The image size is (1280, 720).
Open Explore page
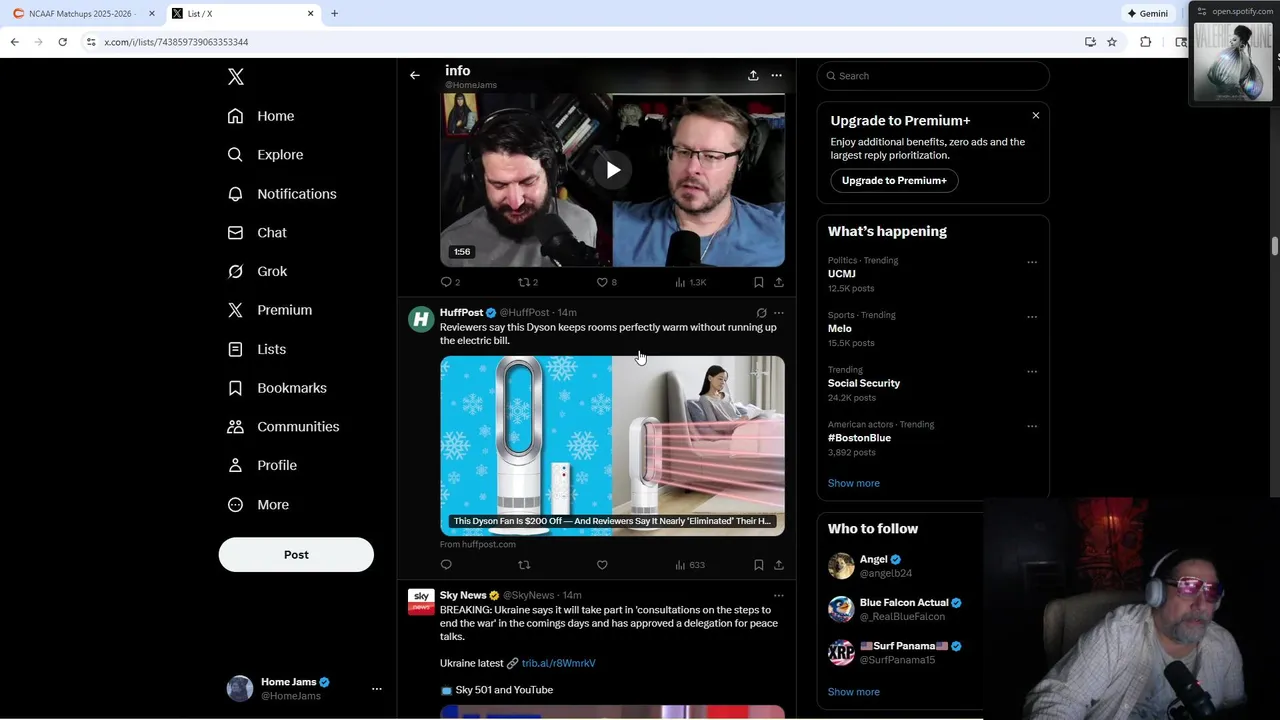tap(265, 155)
